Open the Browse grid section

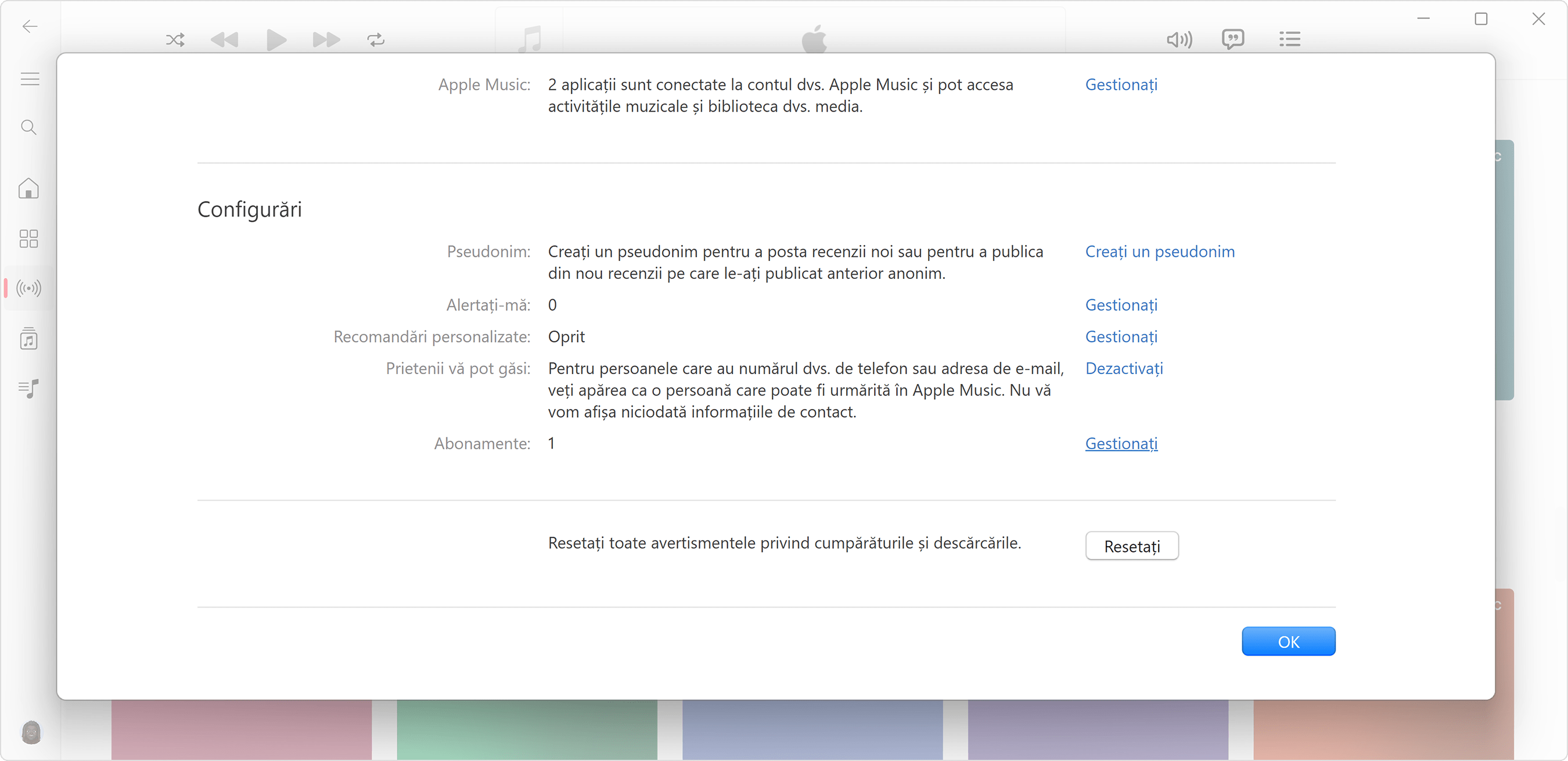point(28,239)
